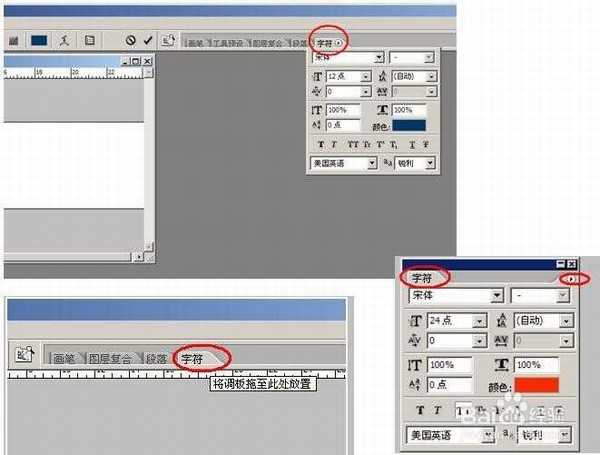Viewport: 600px width, 455px height.
Task: Open the palettes toggle icon beside Warp Text
Action: tap(90, 40)
